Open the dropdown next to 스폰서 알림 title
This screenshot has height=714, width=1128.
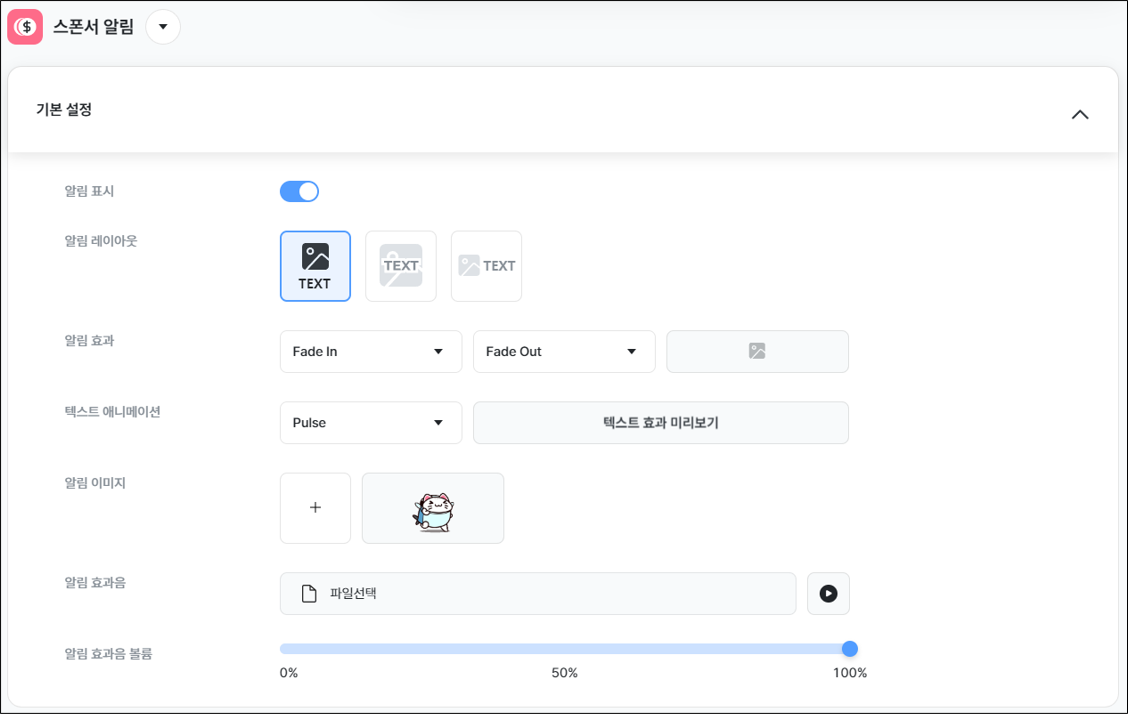163,27
